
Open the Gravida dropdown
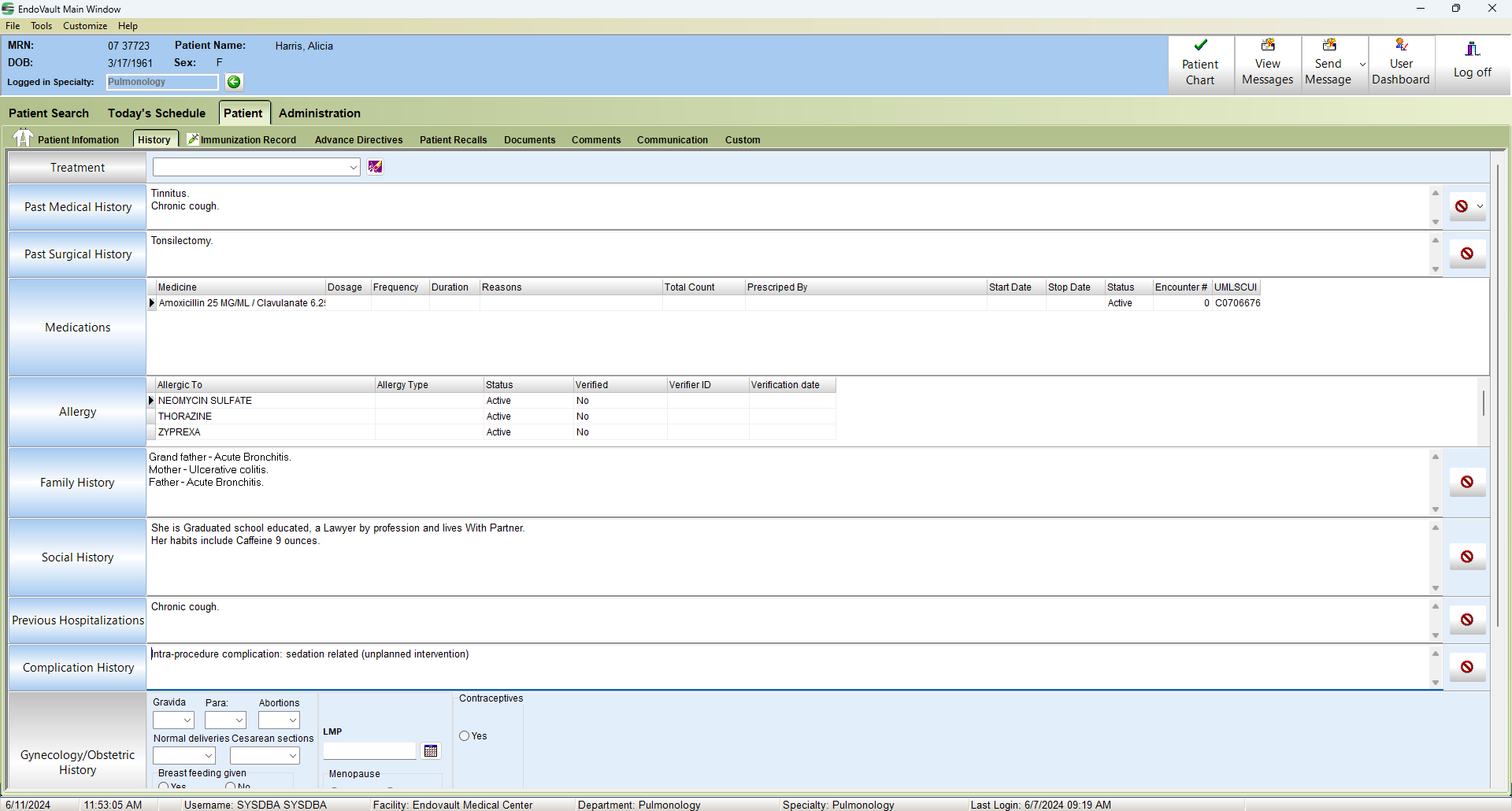pos(187,720)
